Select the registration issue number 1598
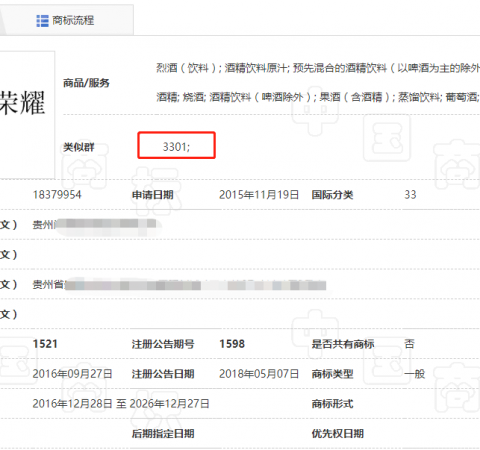Image resolution: width=480 pixels, height=450 pixels. point(232,344)
